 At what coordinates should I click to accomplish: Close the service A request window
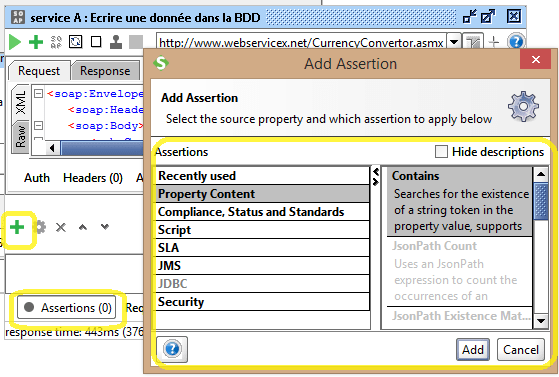(514, 16)
